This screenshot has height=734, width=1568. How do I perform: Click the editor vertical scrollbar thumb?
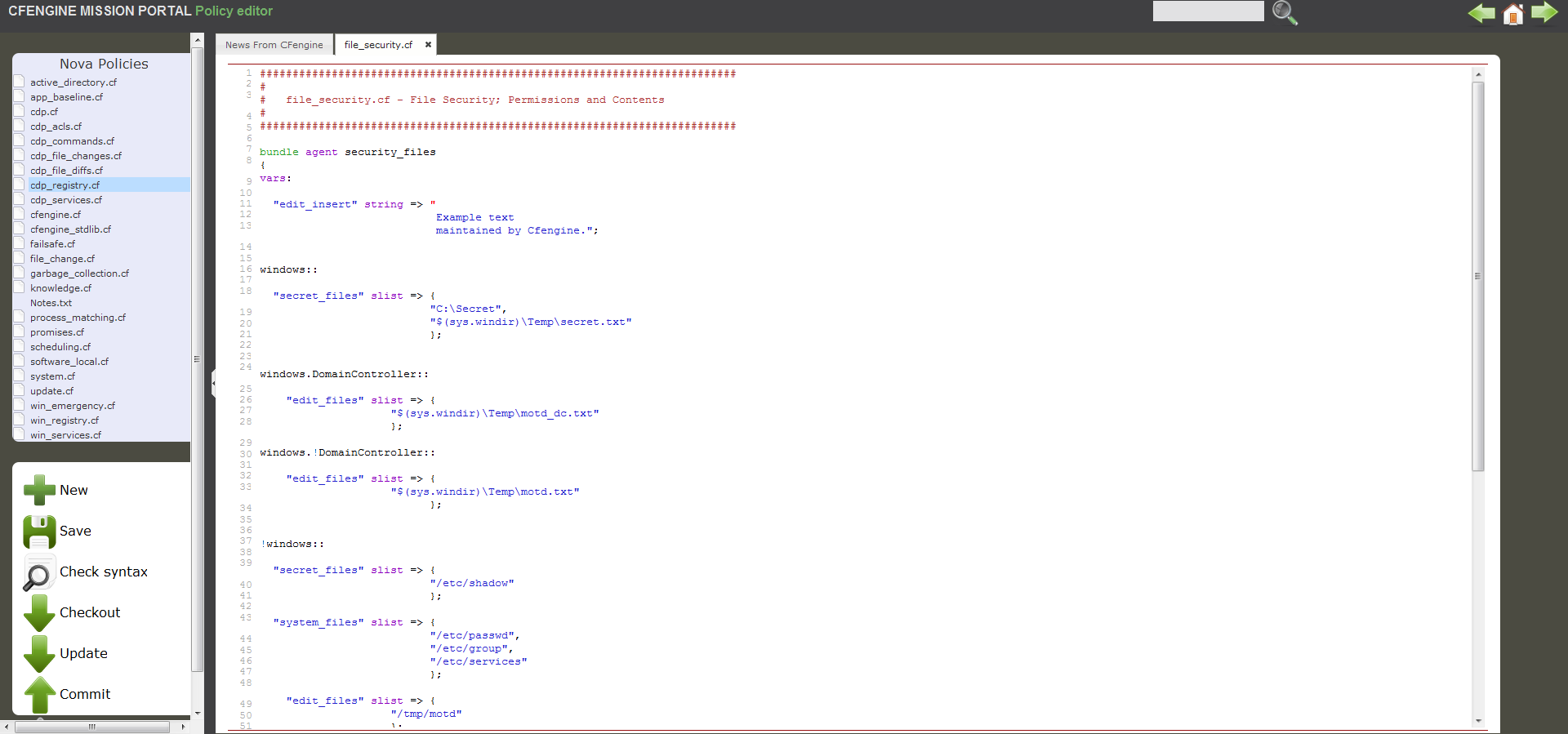pos(1477,276)
